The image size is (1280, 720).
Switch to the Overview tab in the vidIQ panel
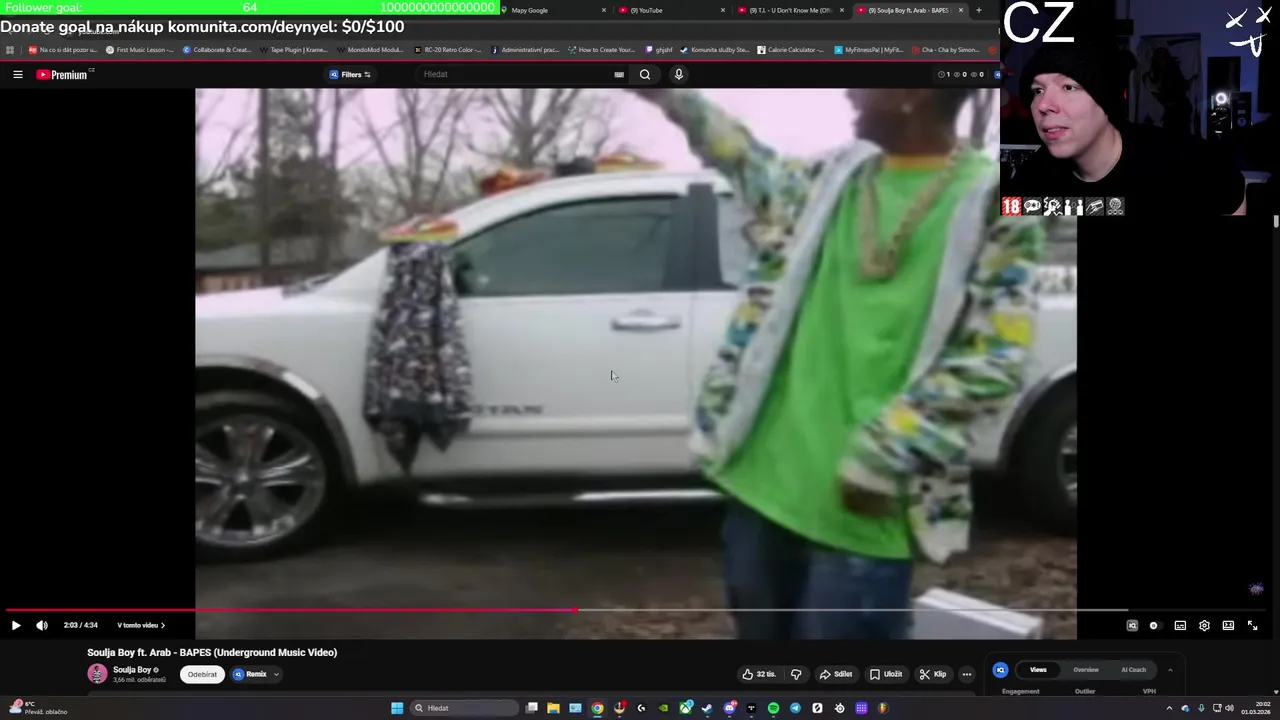pyautogui.click(x=1086, y=670)
